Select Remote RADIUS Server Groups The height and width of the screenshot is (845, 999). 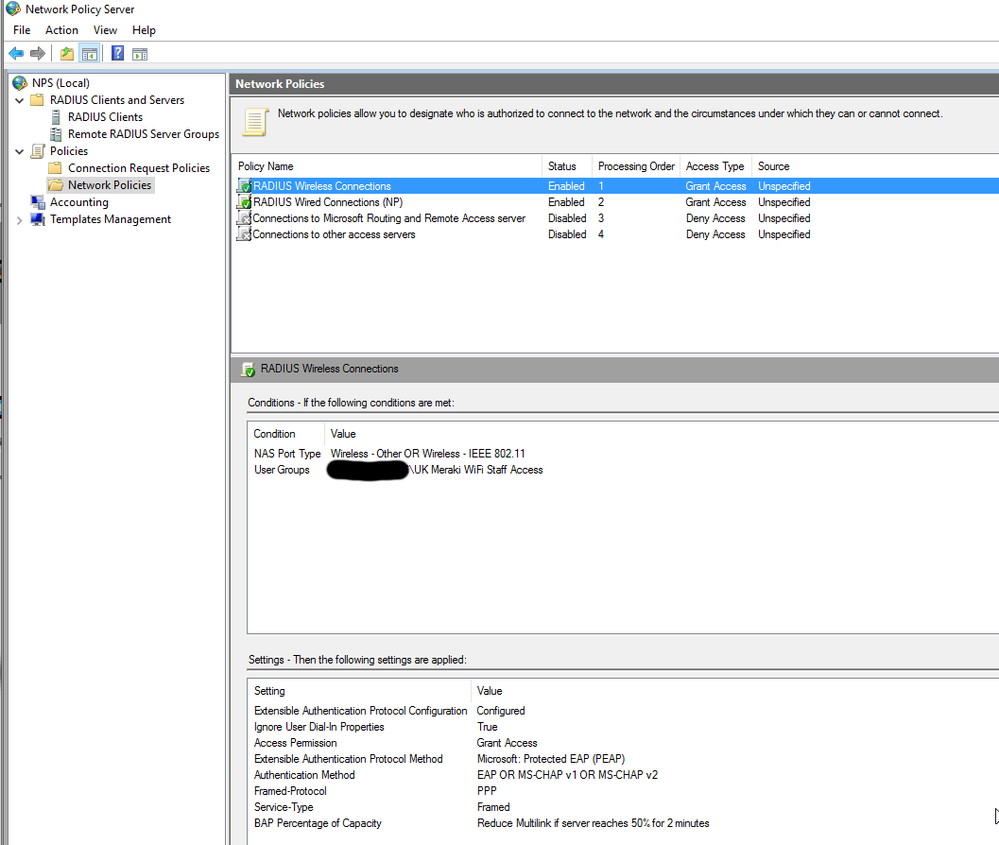click(x=143, y=134)
